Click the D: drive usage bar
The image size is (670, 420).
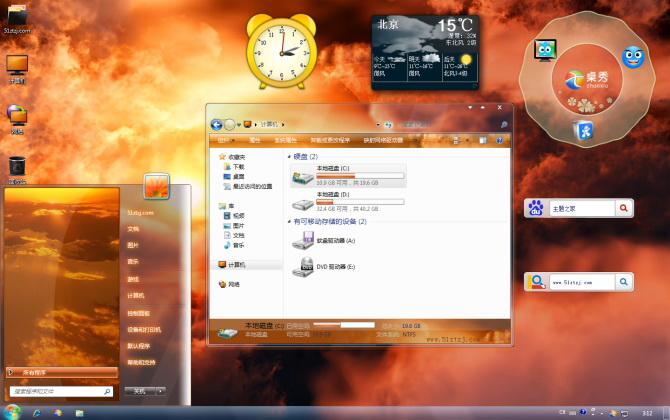[x=360, y=202]
